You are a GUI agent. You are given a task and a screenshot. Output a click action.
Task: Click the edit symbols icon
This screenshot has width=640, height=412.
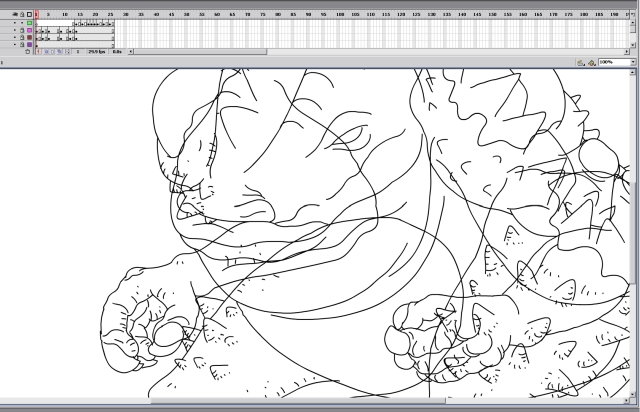click(591, 62)
